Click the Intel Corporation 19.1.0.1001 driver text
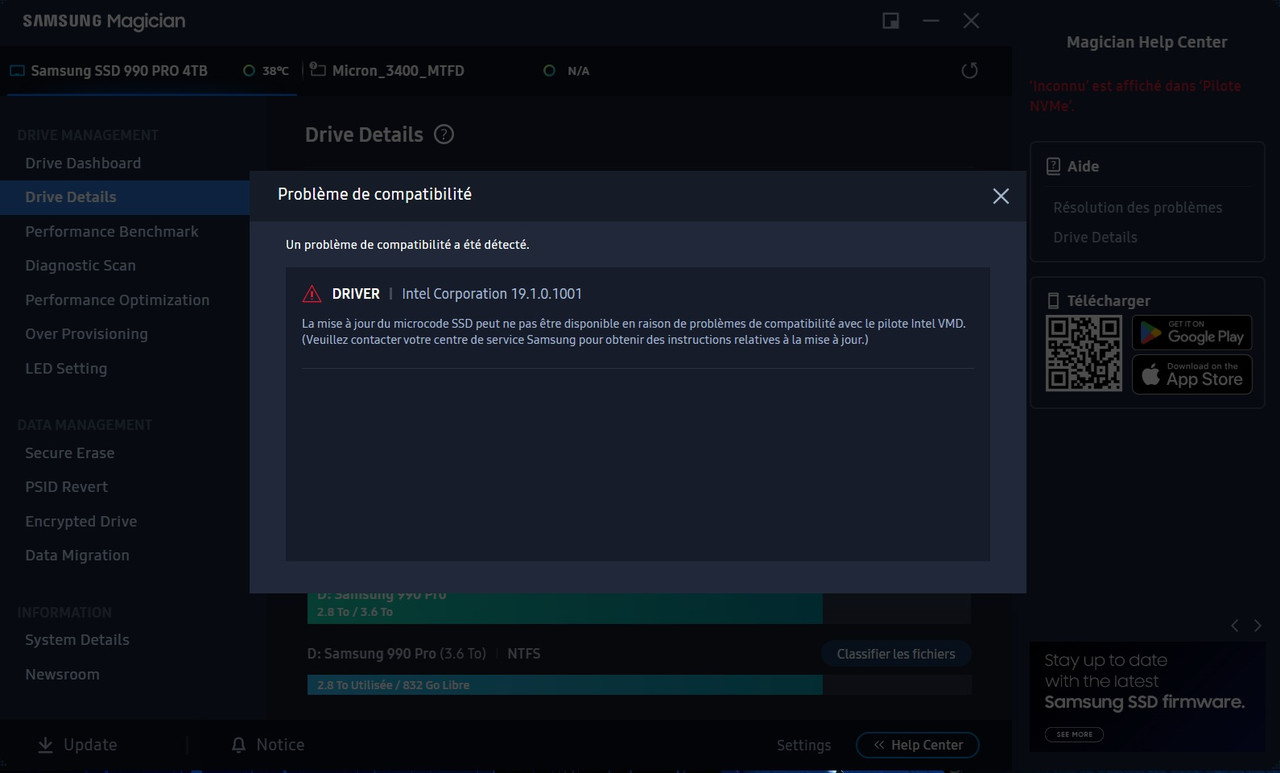 pos(492,294)
